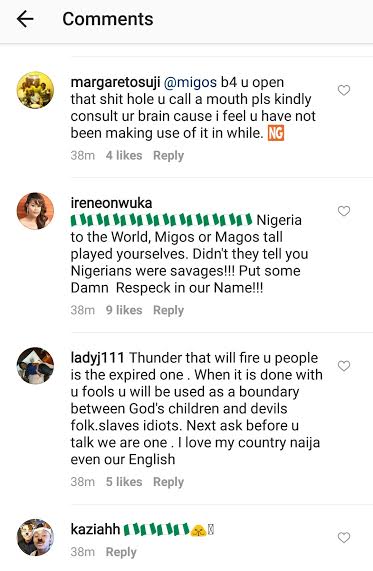The height and width of the screenshot is (571, 373).
Task: Go back using the arrow icon
Action: [25, 19]
